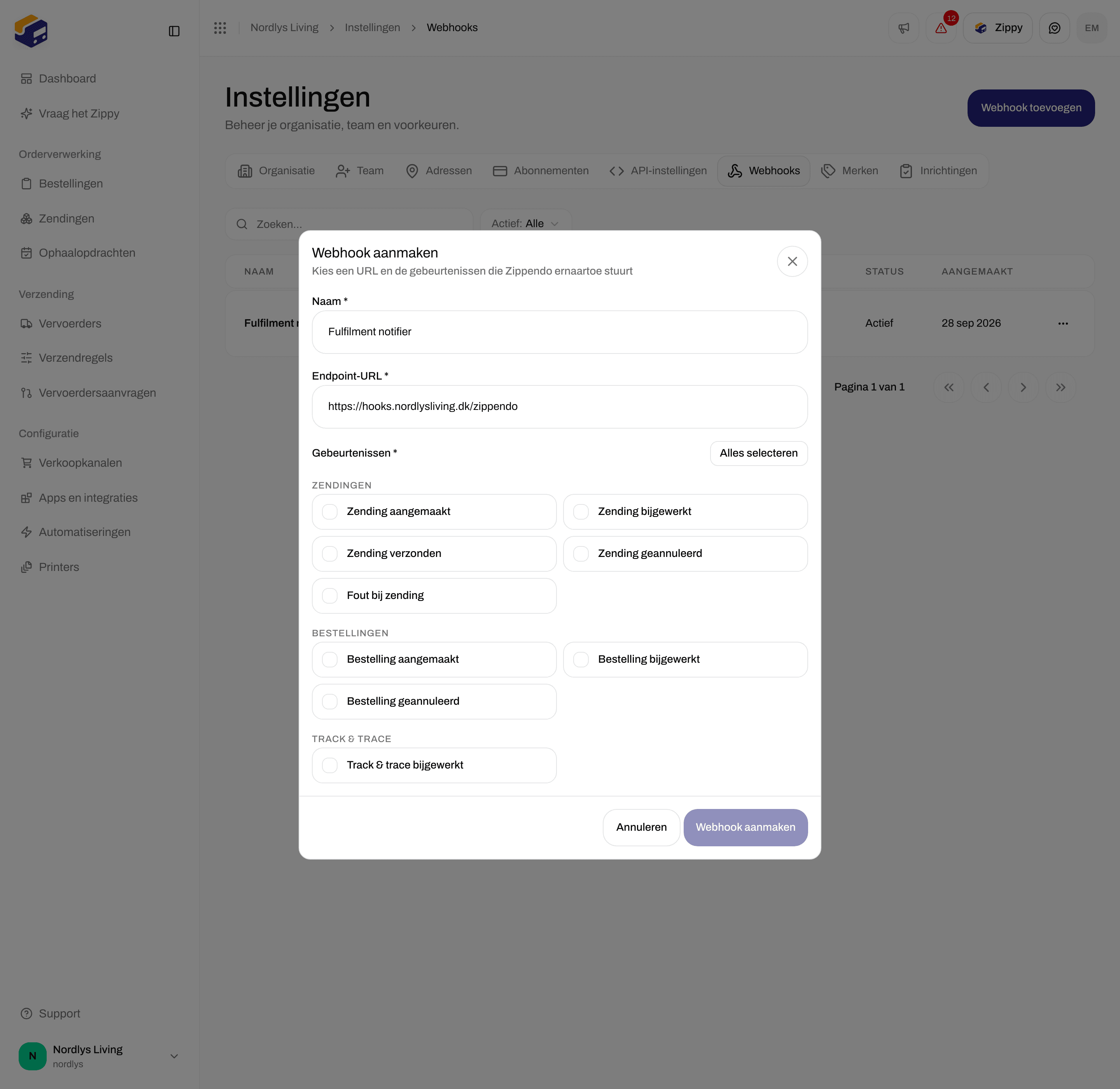Click the Automatiseringen lightning icon
Screen dimensions: 1120x1089
pyautogui.click(x=26, y=532)
